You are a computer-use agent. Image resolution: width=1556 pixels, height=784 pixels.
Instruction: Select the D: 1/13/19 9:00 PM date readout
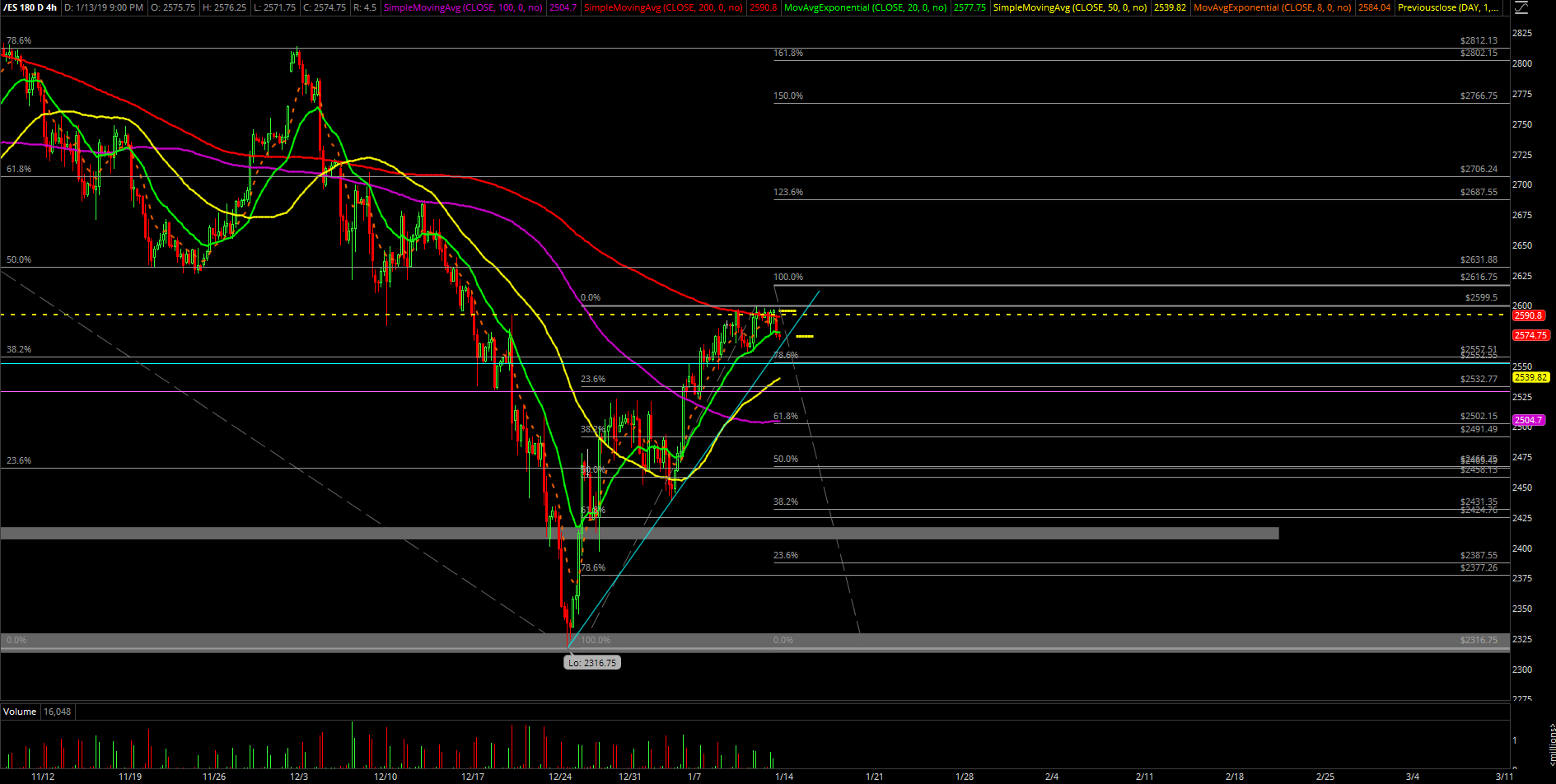pos(104,7)
